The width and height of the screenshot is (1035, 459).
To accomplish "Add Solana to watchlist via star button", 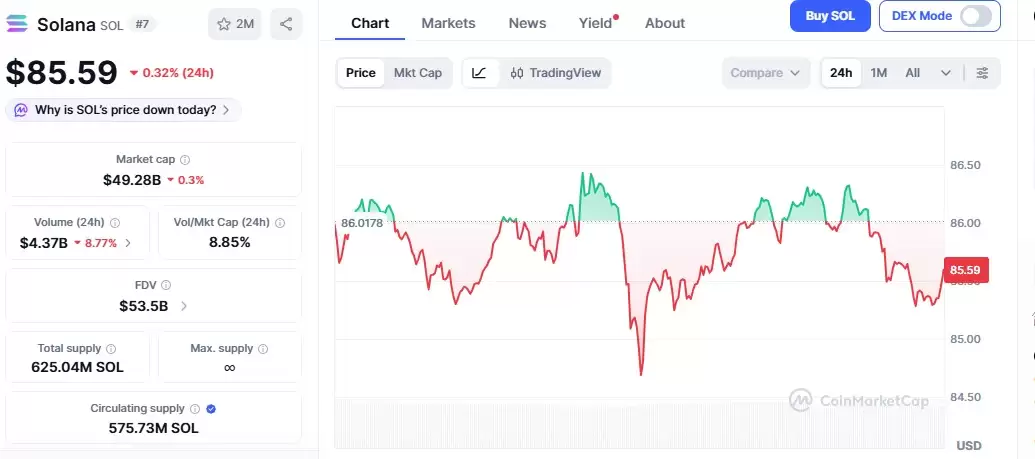I will (235, 24).
